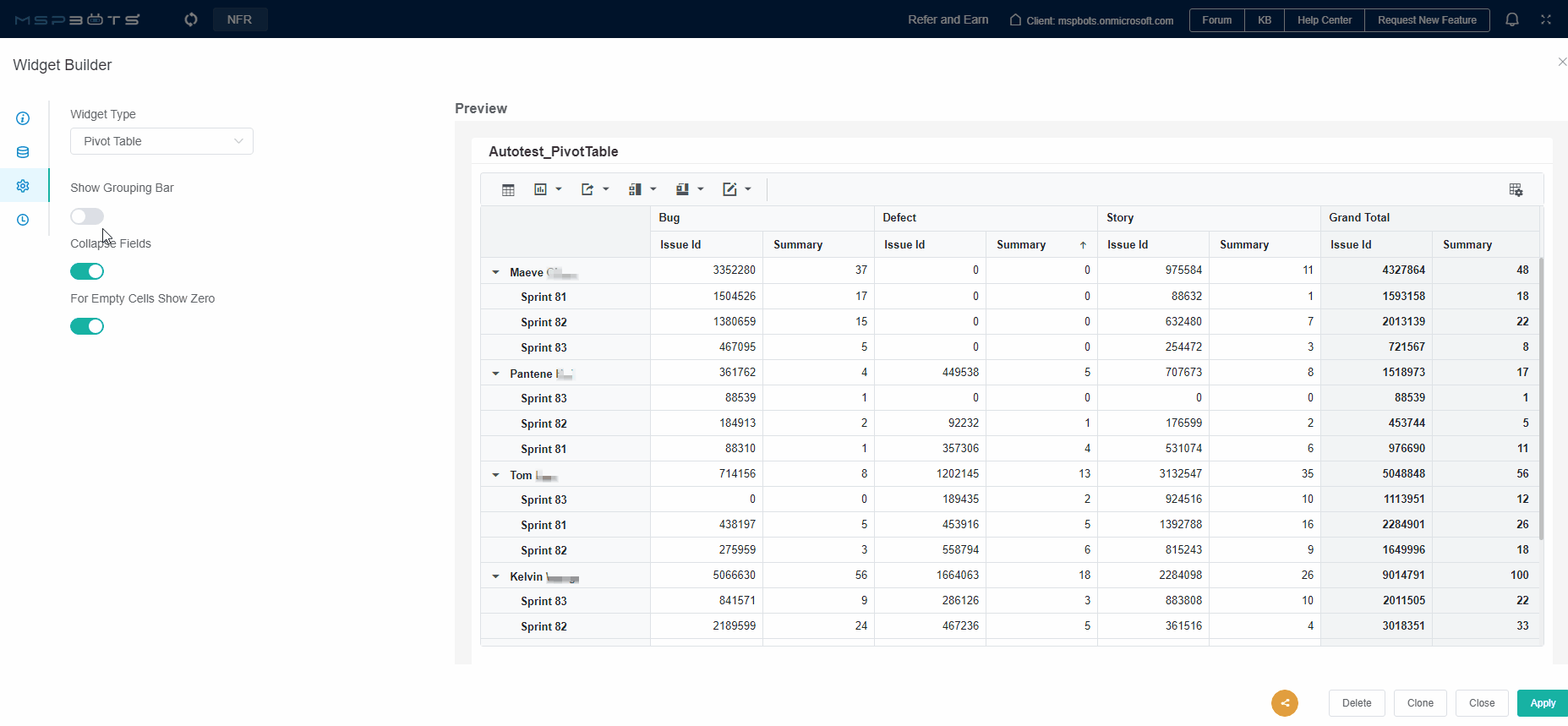
Task: Click the orange share button
Action: (x=1284, y=703)
